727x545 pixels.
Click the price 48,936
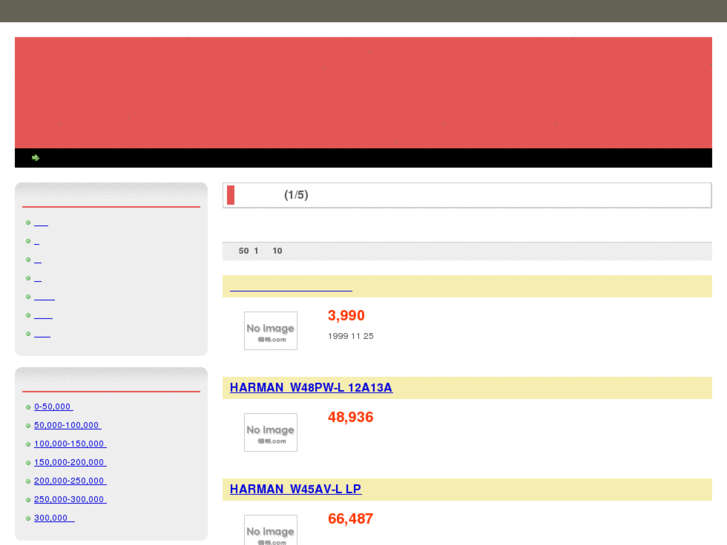[x=351, y=417]
